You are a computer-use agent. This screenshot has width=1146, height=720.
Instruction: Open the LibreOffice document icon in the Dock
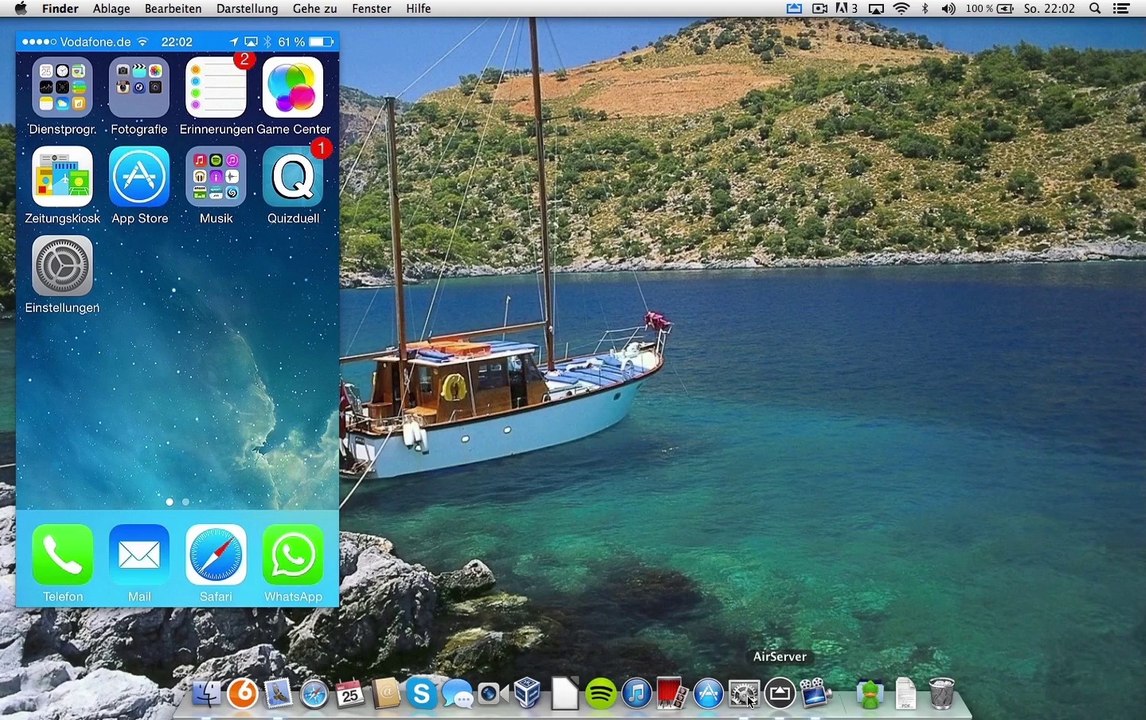pyautogui.click(x=564, y=693)
